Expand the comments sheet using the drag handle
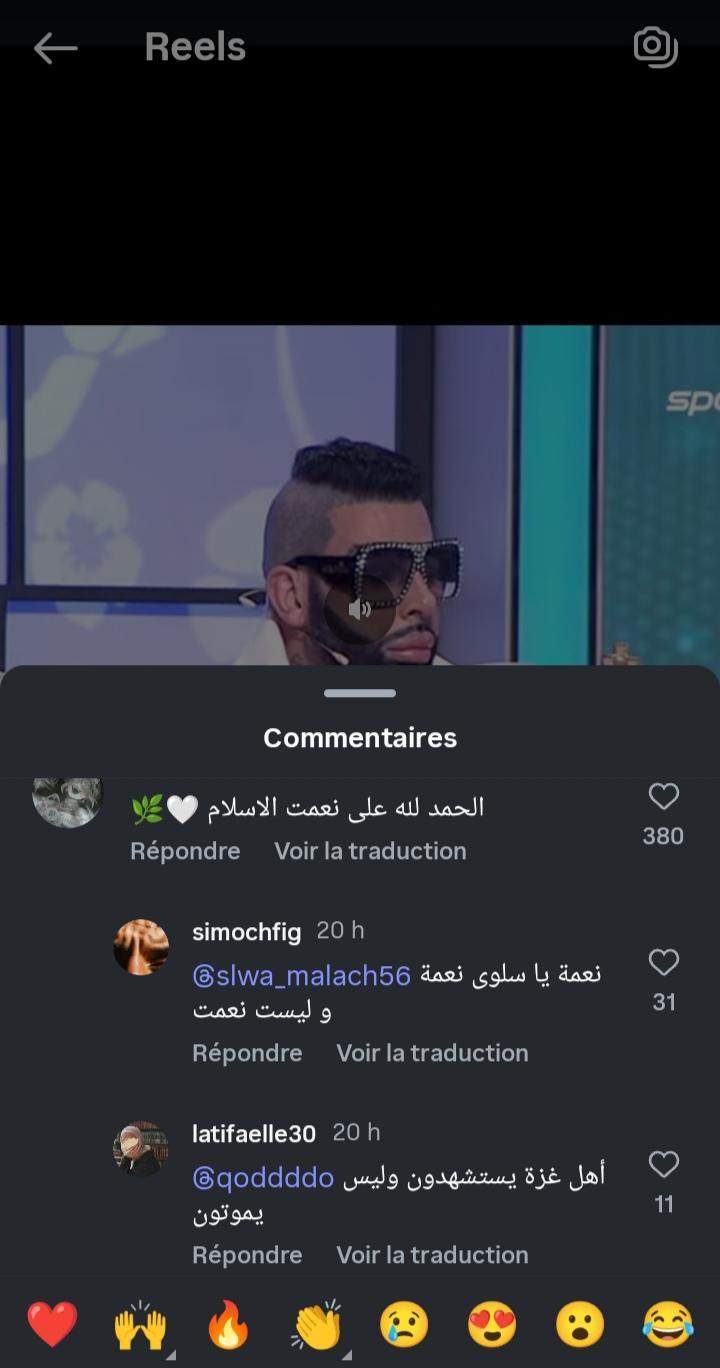The width and height of the screenshot is (720, 1368). pos(360,693)
